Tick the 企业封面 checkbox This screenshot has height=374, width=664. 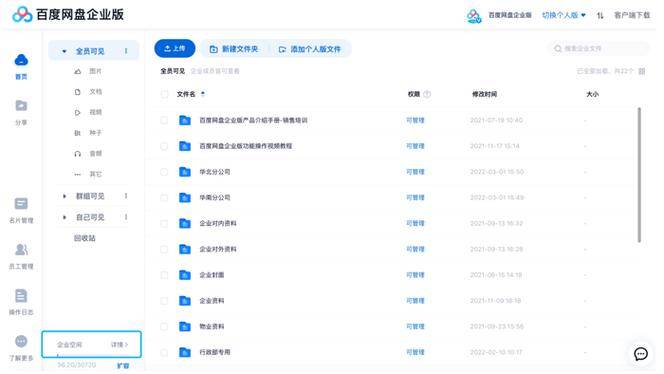(x=164, y=275)
